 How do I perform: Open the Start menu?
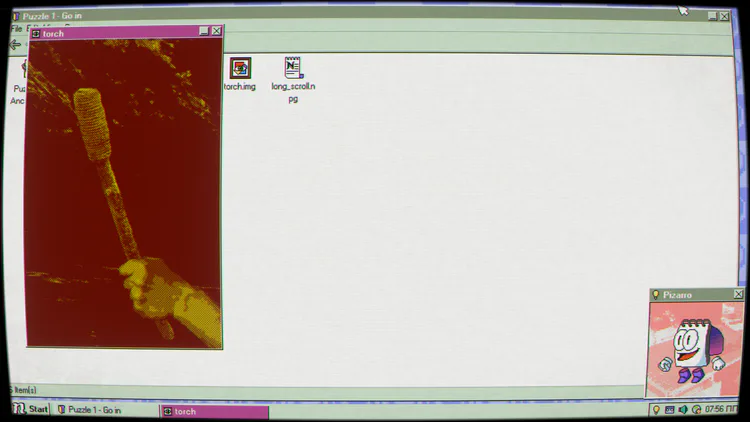click(31, 409)
